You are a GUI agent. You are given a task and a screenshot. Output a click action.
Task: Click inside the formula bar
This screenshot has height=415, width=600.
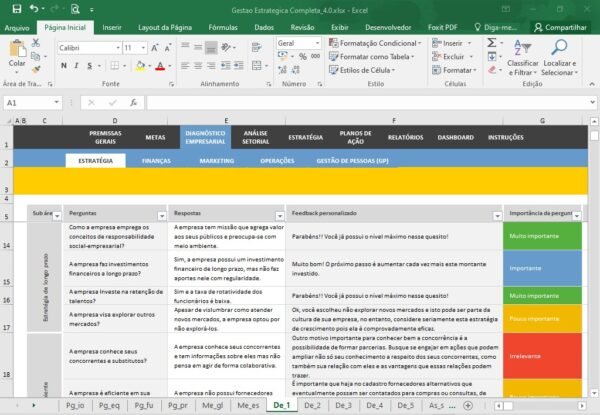[x=369, y=103]
